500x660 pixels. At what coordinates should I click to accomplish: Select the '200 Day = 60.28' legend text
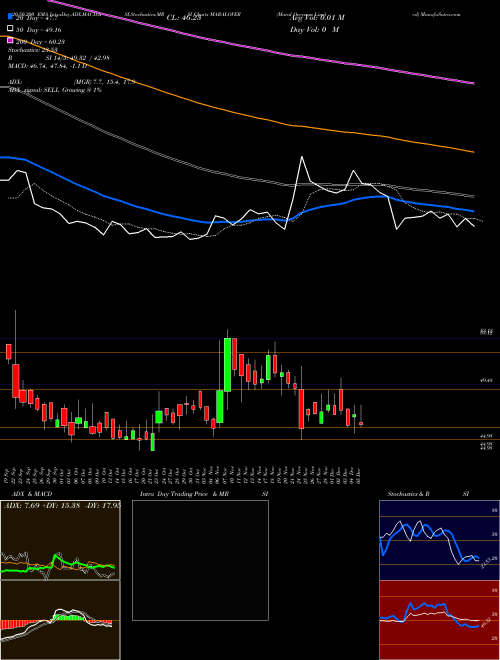click(x=40, y=42)
